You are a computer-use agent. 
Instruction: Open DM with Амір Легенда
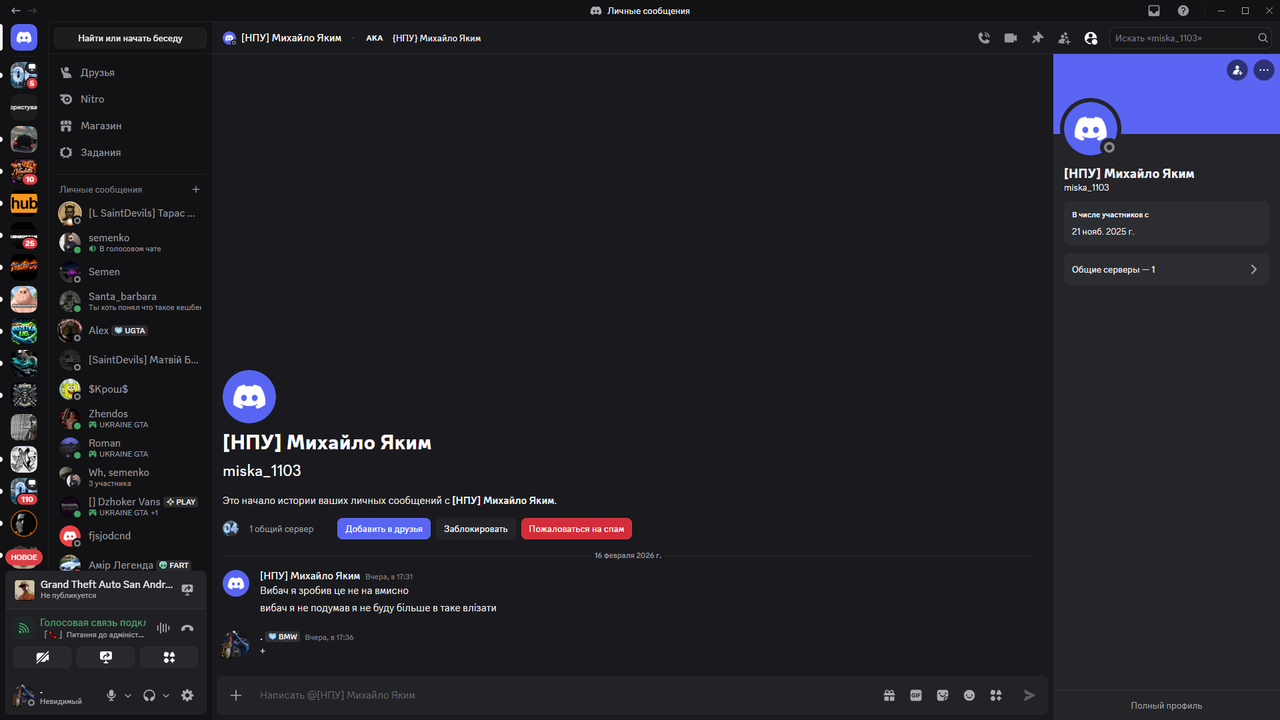(x=131, y=565)
